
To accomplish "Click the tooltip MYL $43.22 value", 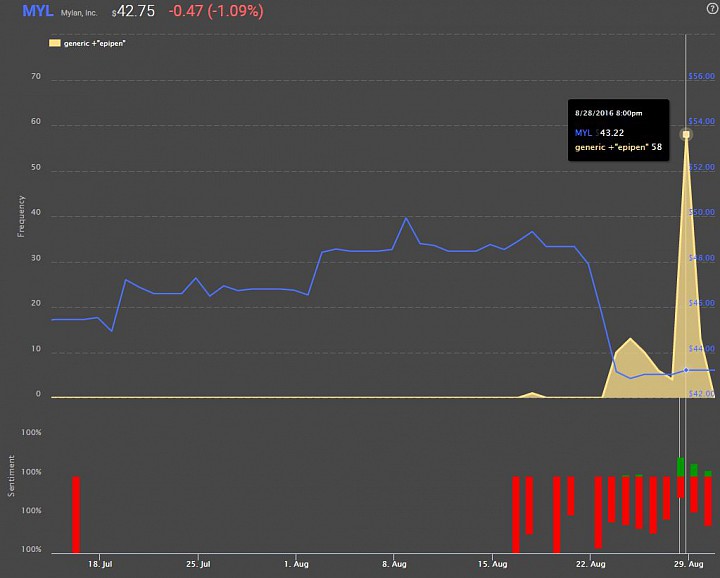I will tap(599, 133).
